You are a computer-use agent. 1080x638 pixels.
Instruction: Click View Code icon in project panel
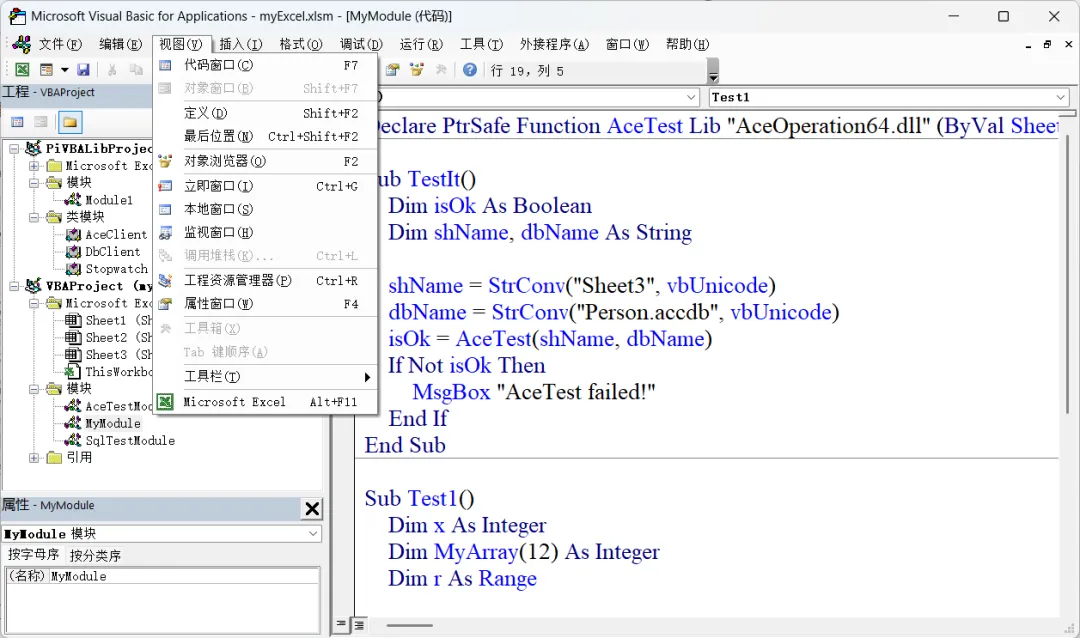pos(17,122)
